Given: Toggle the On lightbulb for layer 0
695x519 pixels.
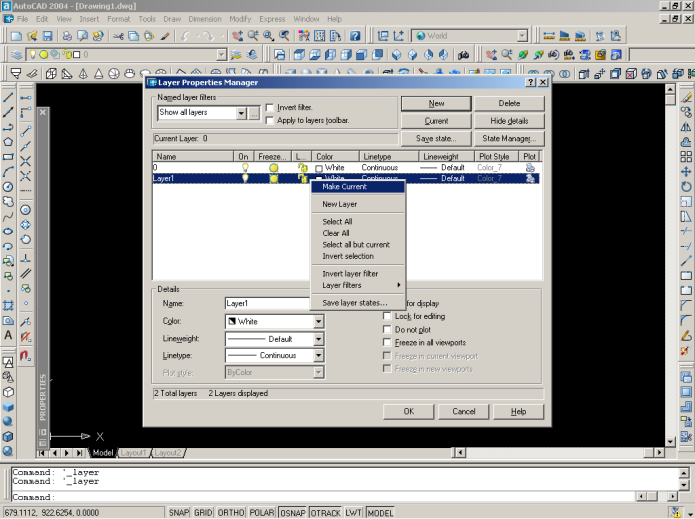Looking at the screenshot, I should [x=245, y=168].
